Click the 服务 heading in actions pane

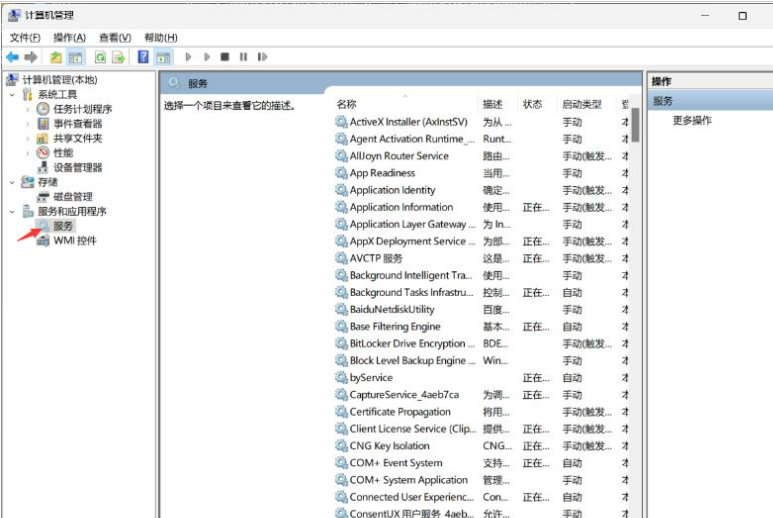click(663, 101)
